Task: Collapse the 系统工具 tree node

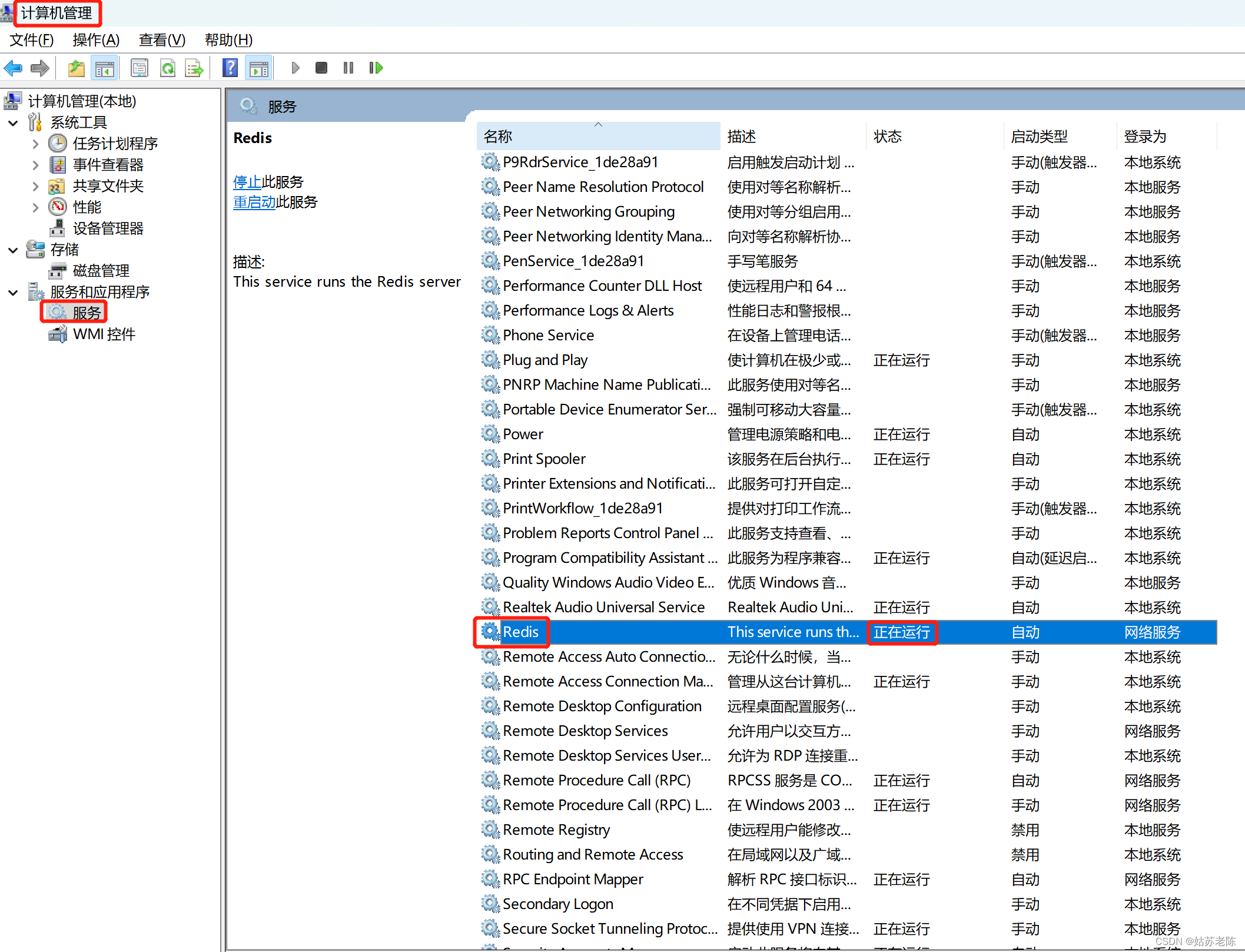Action: click(13, 123)
